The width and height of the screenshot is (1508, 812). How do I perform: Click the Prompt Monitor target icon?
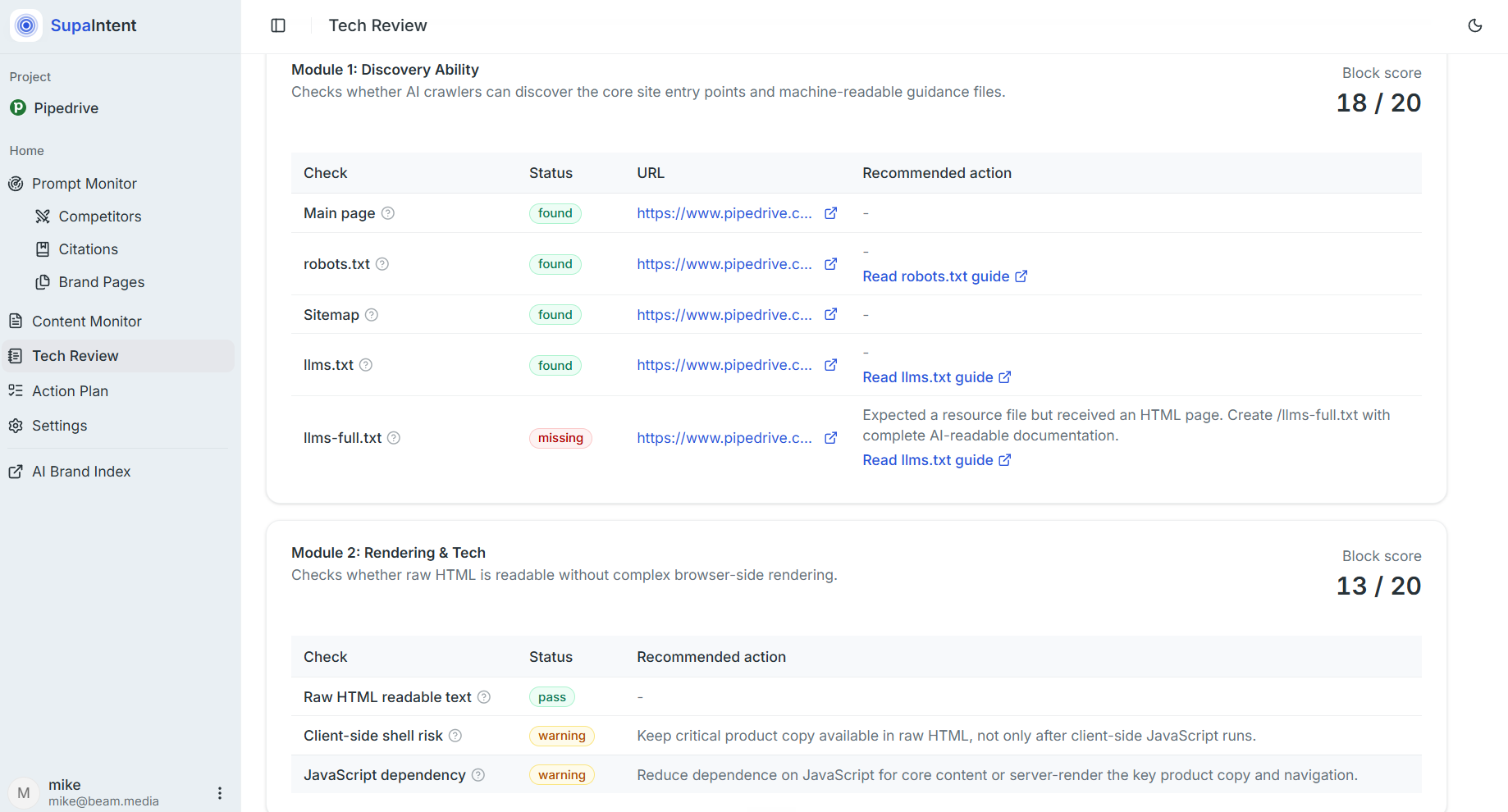[x=16, y=184]
